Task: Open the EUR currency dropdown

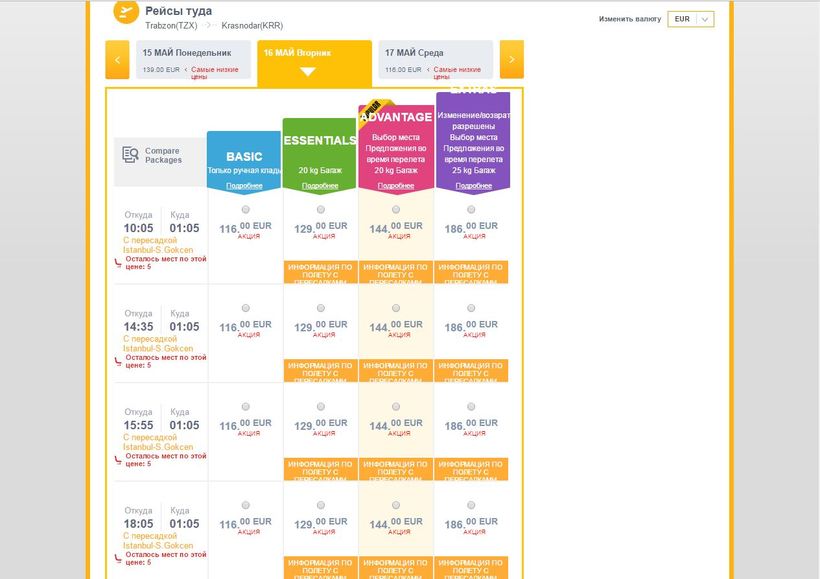Action: click(x=691, y=19)
